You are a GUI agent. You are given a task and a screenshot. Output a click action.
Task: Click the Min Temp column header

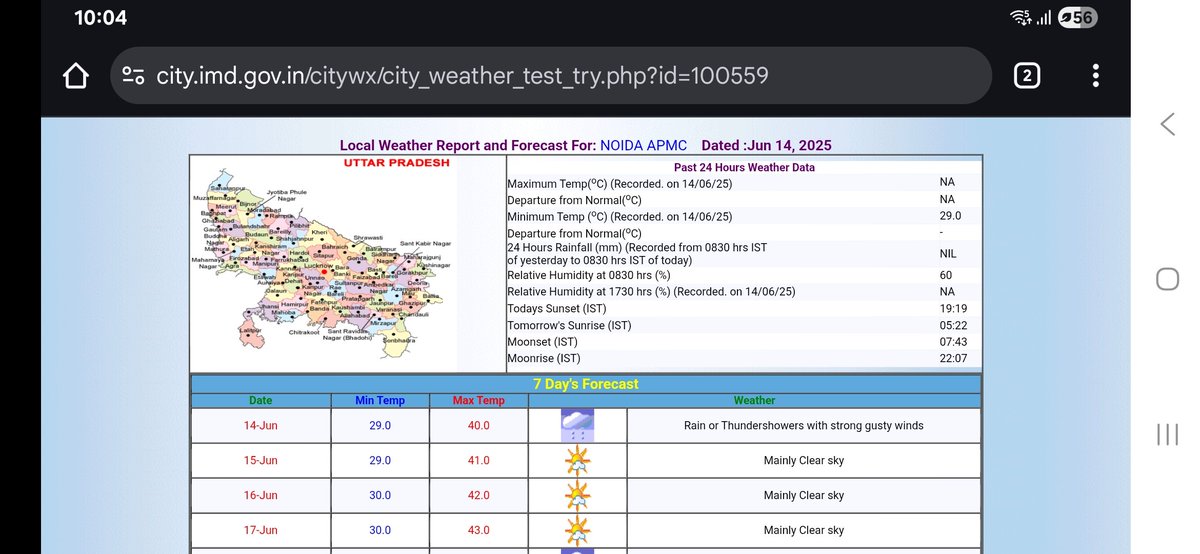pyautogui.click(x=380, y=400)
